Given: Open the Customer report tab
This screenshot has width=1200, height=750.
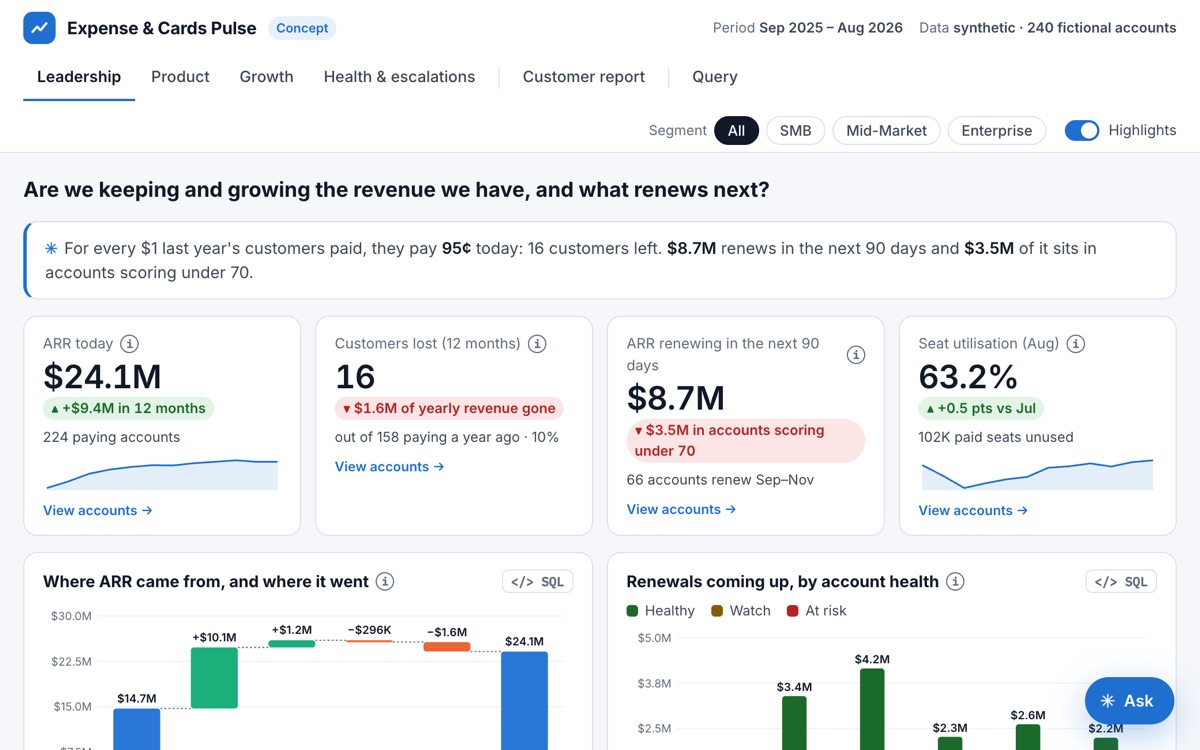Looking at the screenshot, I should click(584, 77).
